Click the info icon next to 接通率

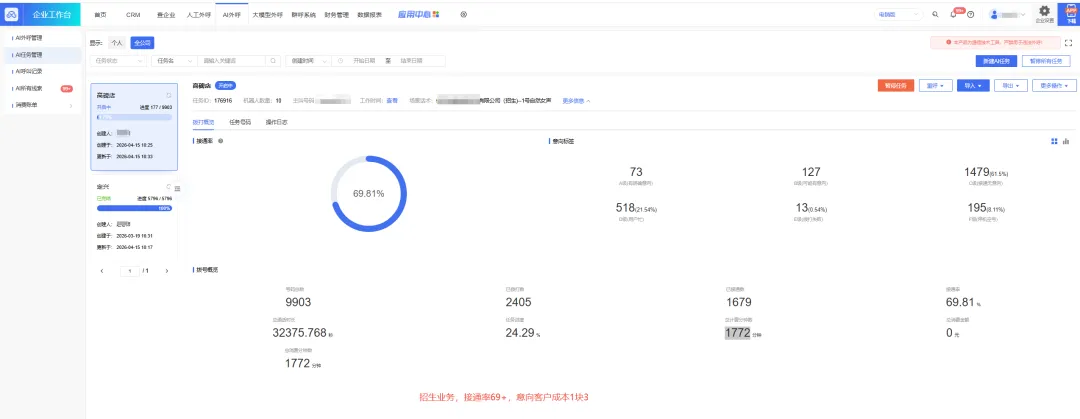(220, 141)
